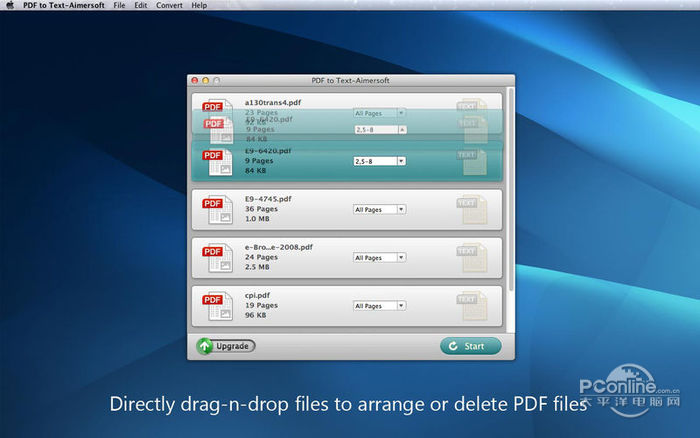
Task: Open the PDF to Text-Aimersoft app menu
Action: [64, 5]
